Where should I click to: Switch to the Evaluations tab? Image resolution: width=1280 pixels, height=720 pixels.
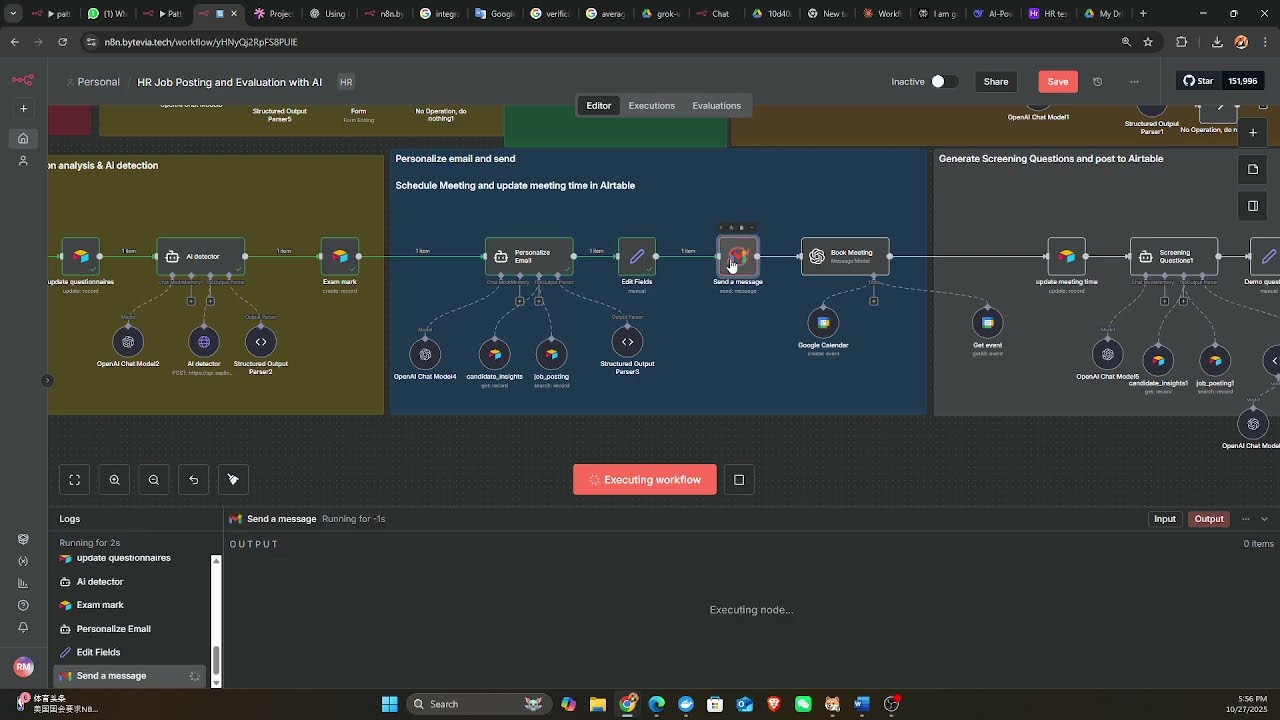tap(716, 106)
